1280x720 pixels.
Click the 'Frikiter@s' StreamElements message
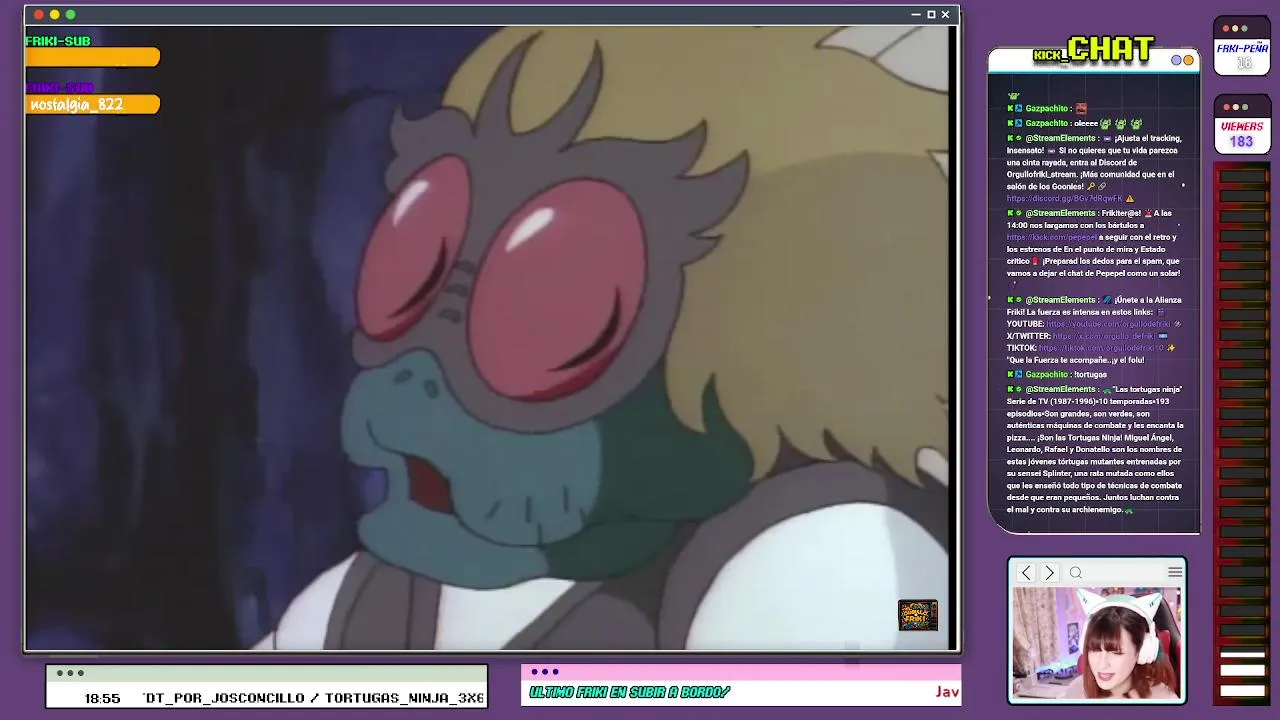pos(1093,243)
